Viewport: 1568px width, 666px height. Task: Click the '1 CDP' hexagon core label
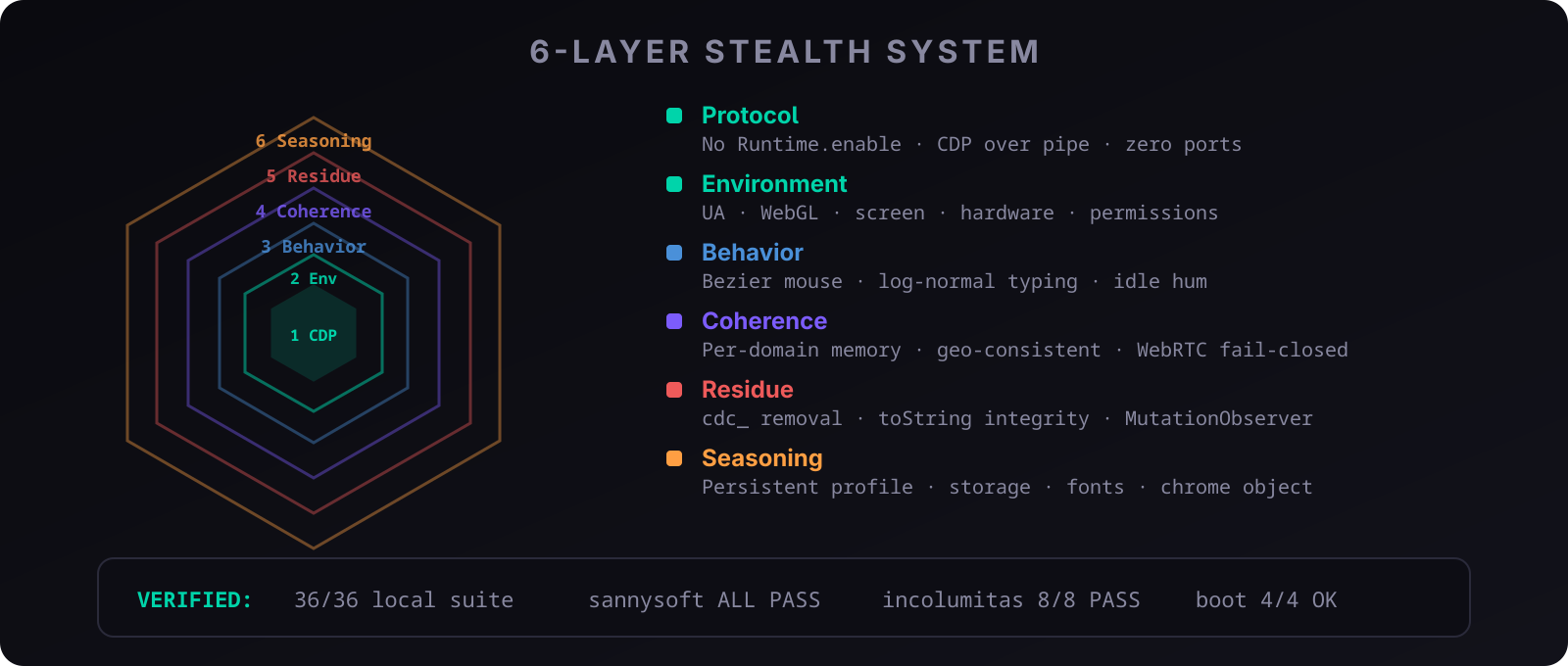[314, 335]
